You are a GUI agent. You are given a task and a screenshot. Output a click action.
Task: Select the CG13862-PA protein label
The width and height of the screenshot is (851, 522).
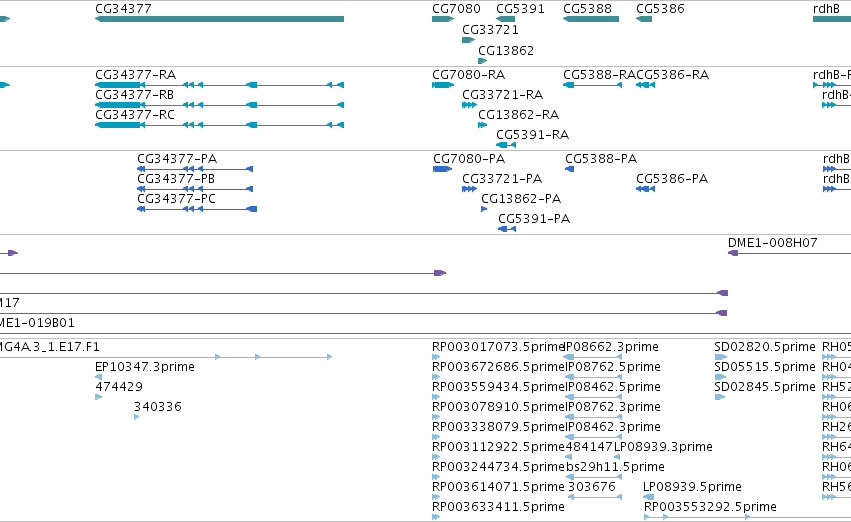pos(521,199)
